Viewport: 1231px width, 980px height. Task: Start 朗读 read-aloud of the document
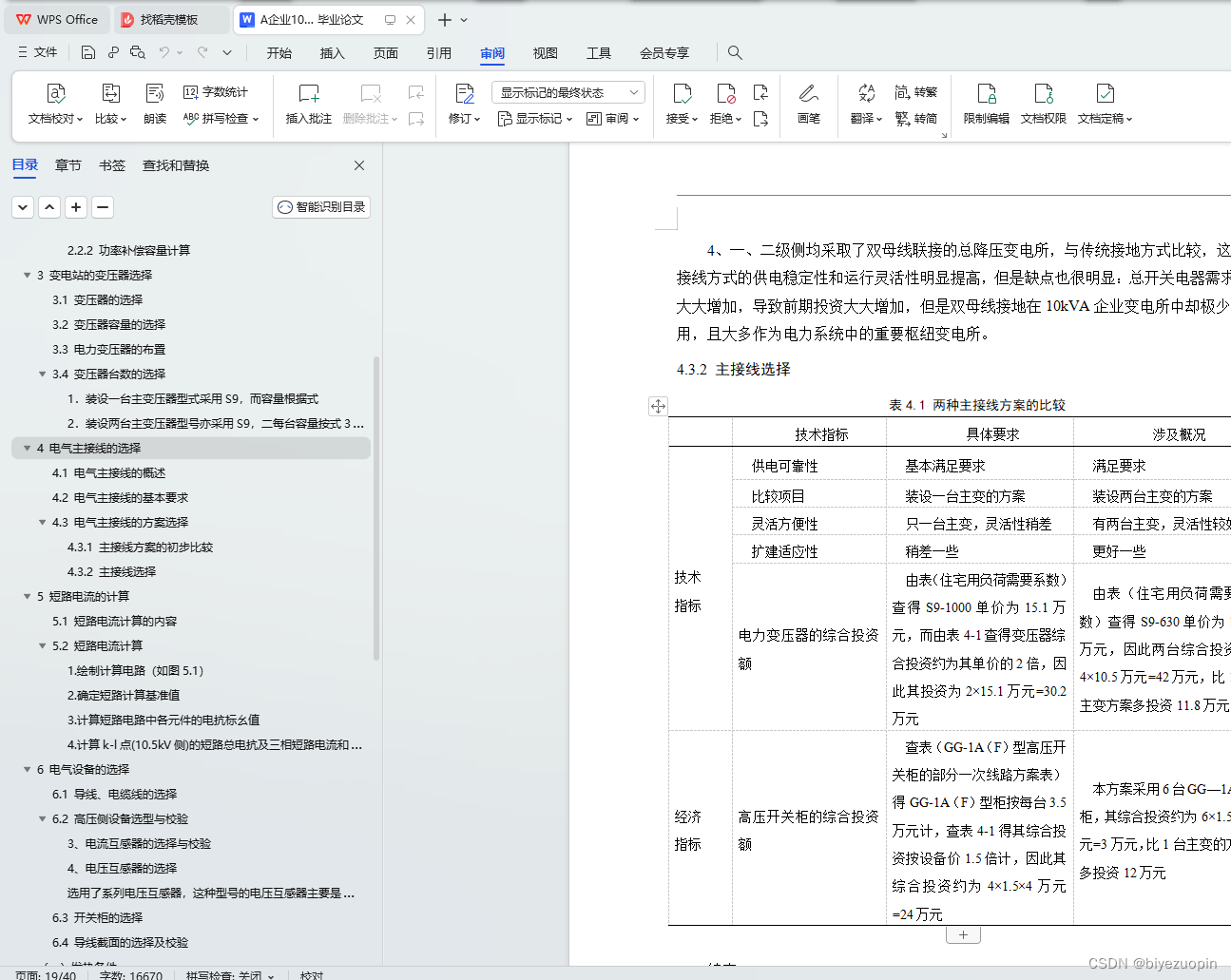coord(154,105)
